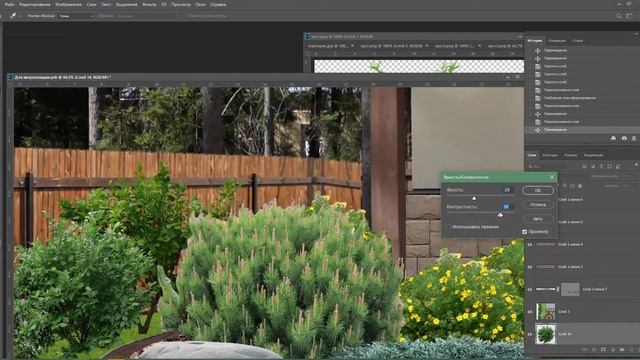Click the Яркость slider handle

[474, 198]
